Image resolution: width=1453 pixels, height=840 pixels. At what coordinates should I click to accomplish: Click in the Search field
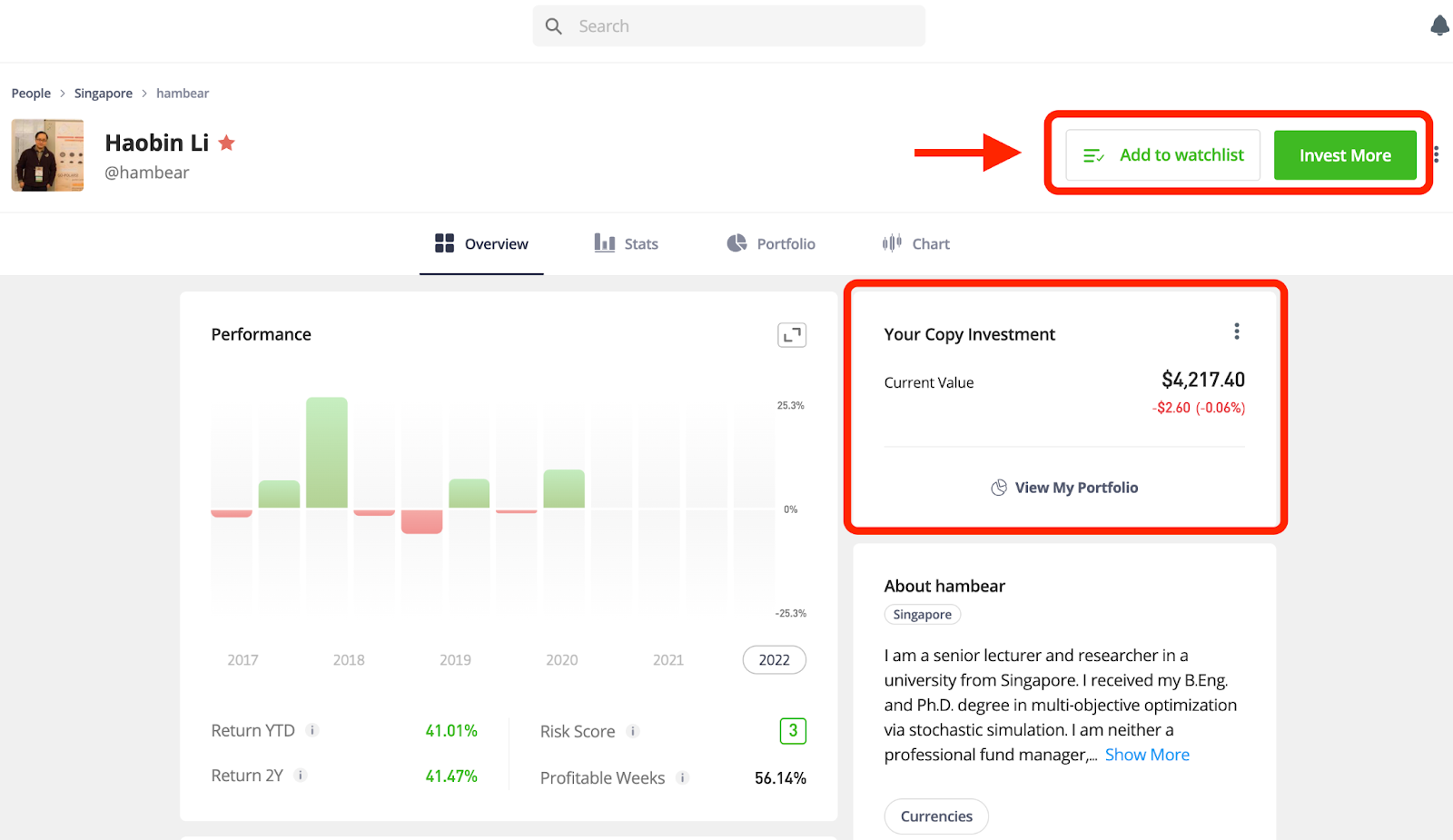pos(729,26)
